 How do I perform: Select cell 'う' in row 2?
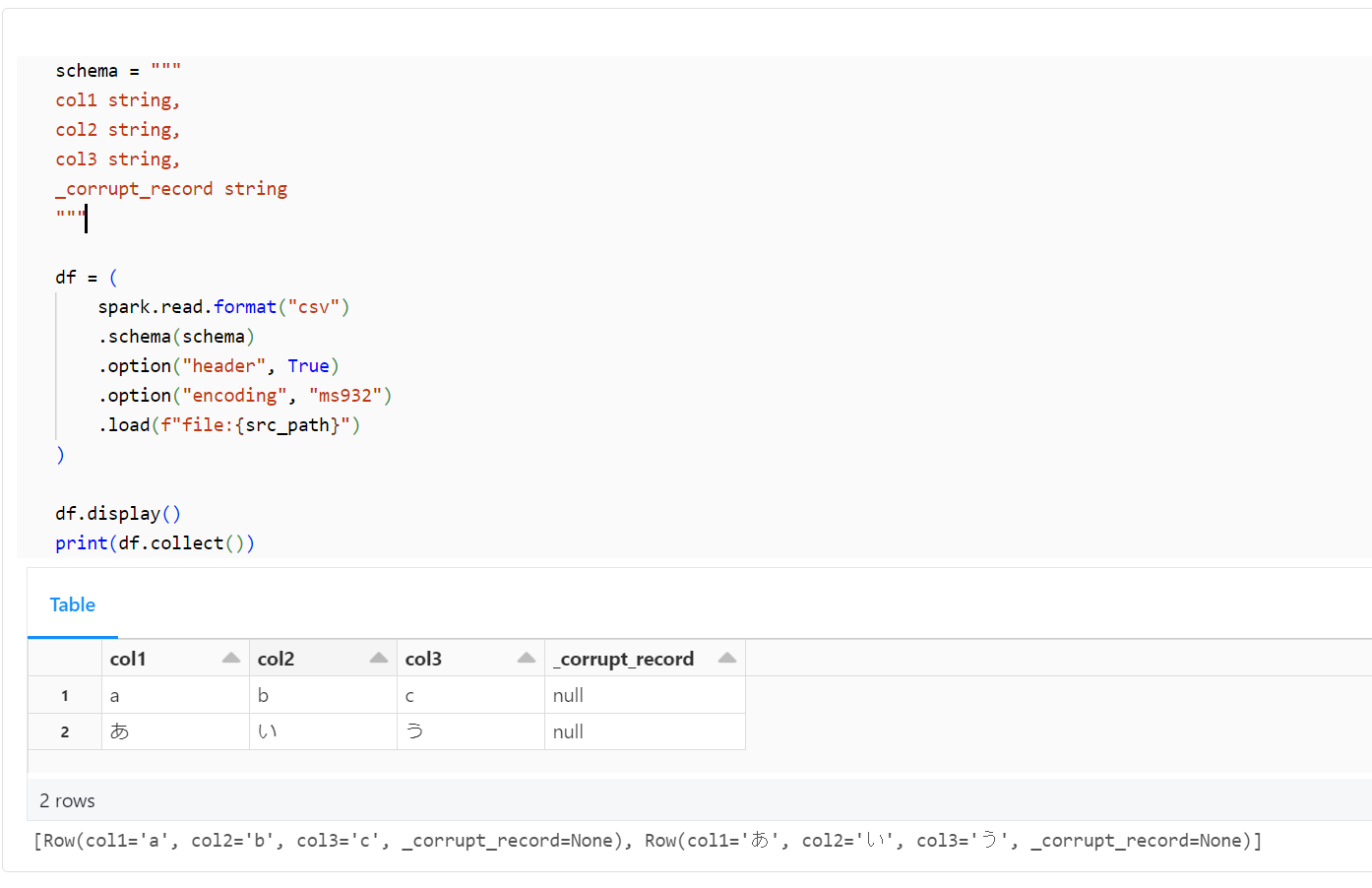click(470, 731)
